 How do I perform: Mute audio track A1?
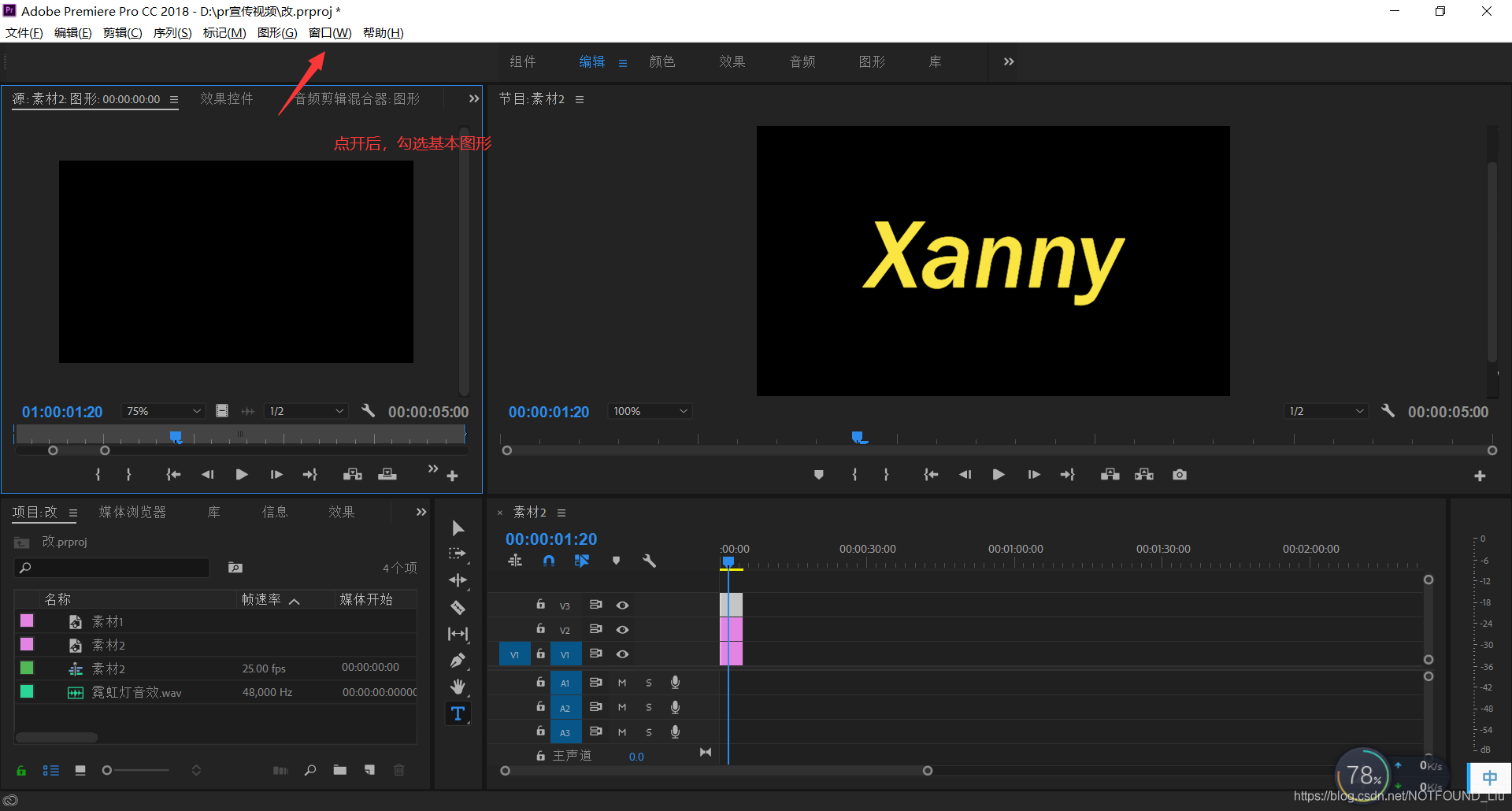click(622, 683)
